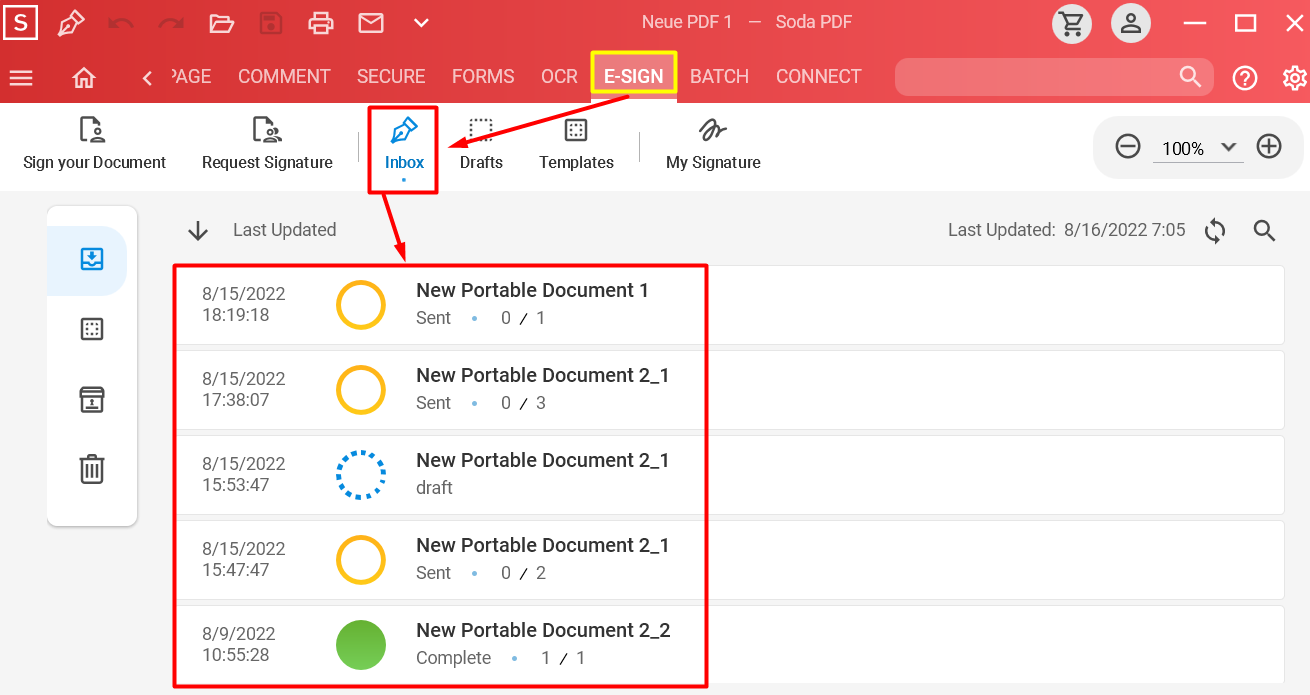Open the Templates section
This screenshot has width=1310, height=695.
tap(576, 145)
